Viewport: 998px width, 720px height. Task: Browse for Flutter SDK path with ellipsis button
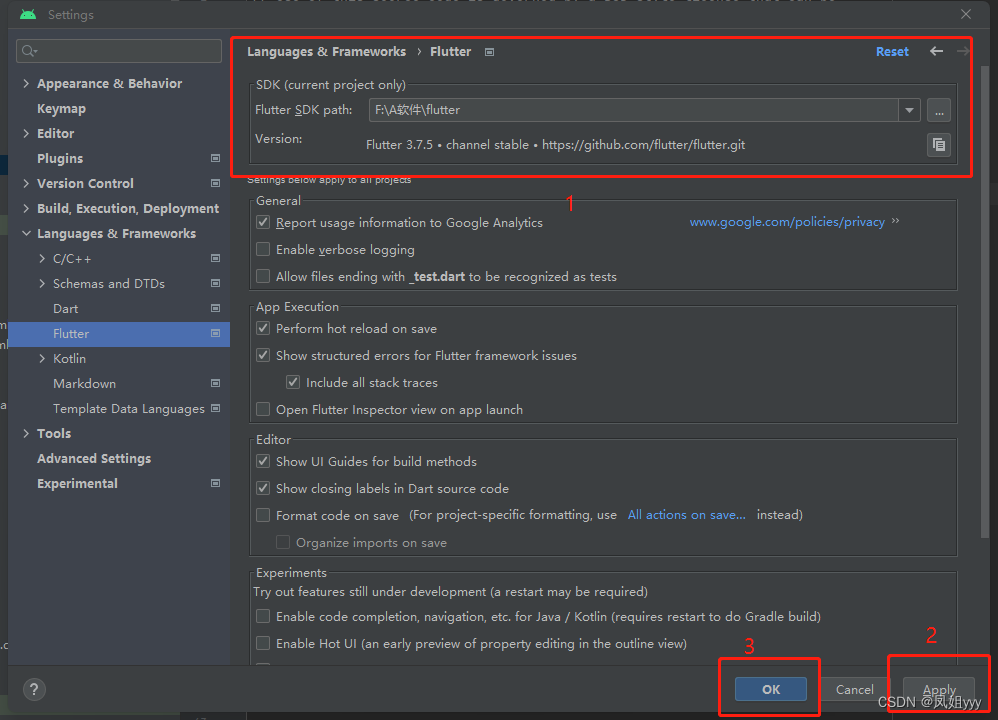pyautogui.click(x=939, y=110)
